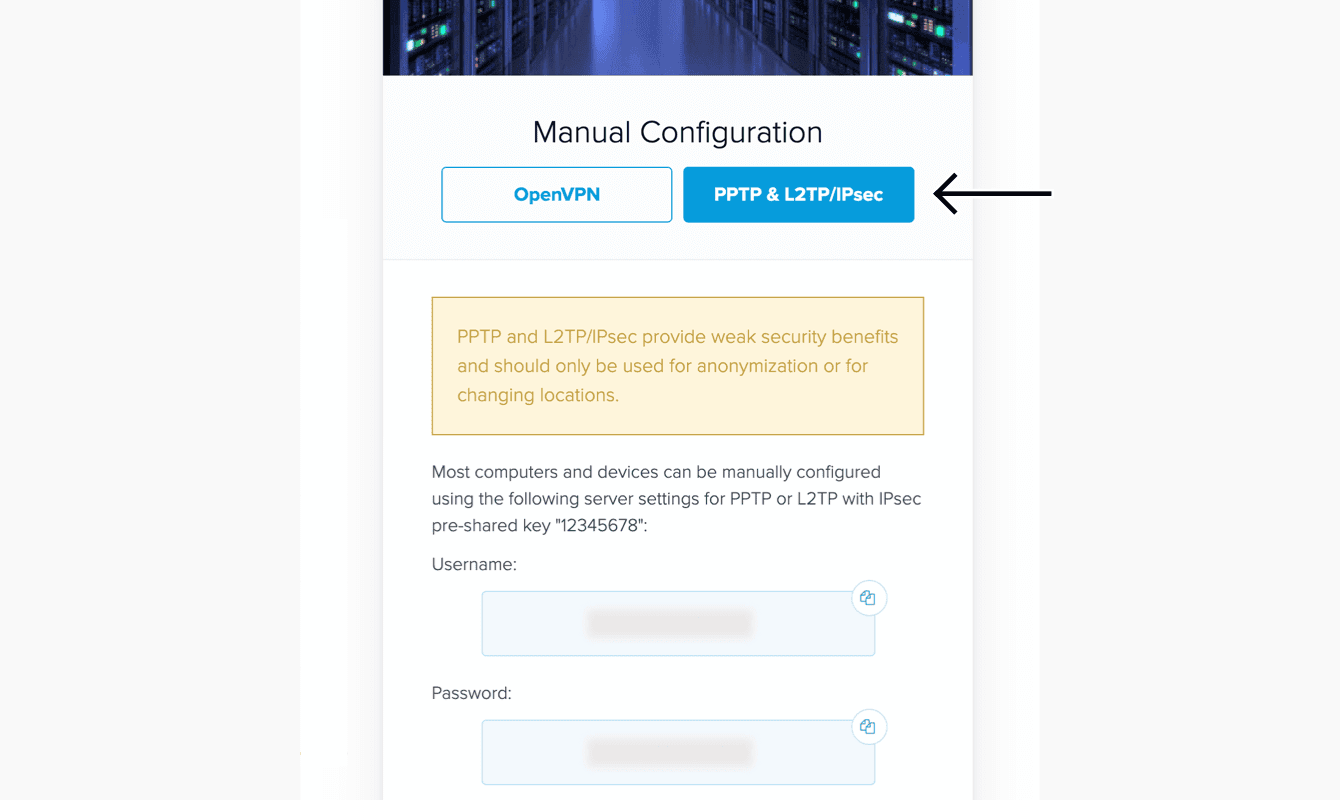Screen dimensions: 1340x800
Task: Click the blurred Username field
Action: 678,623
